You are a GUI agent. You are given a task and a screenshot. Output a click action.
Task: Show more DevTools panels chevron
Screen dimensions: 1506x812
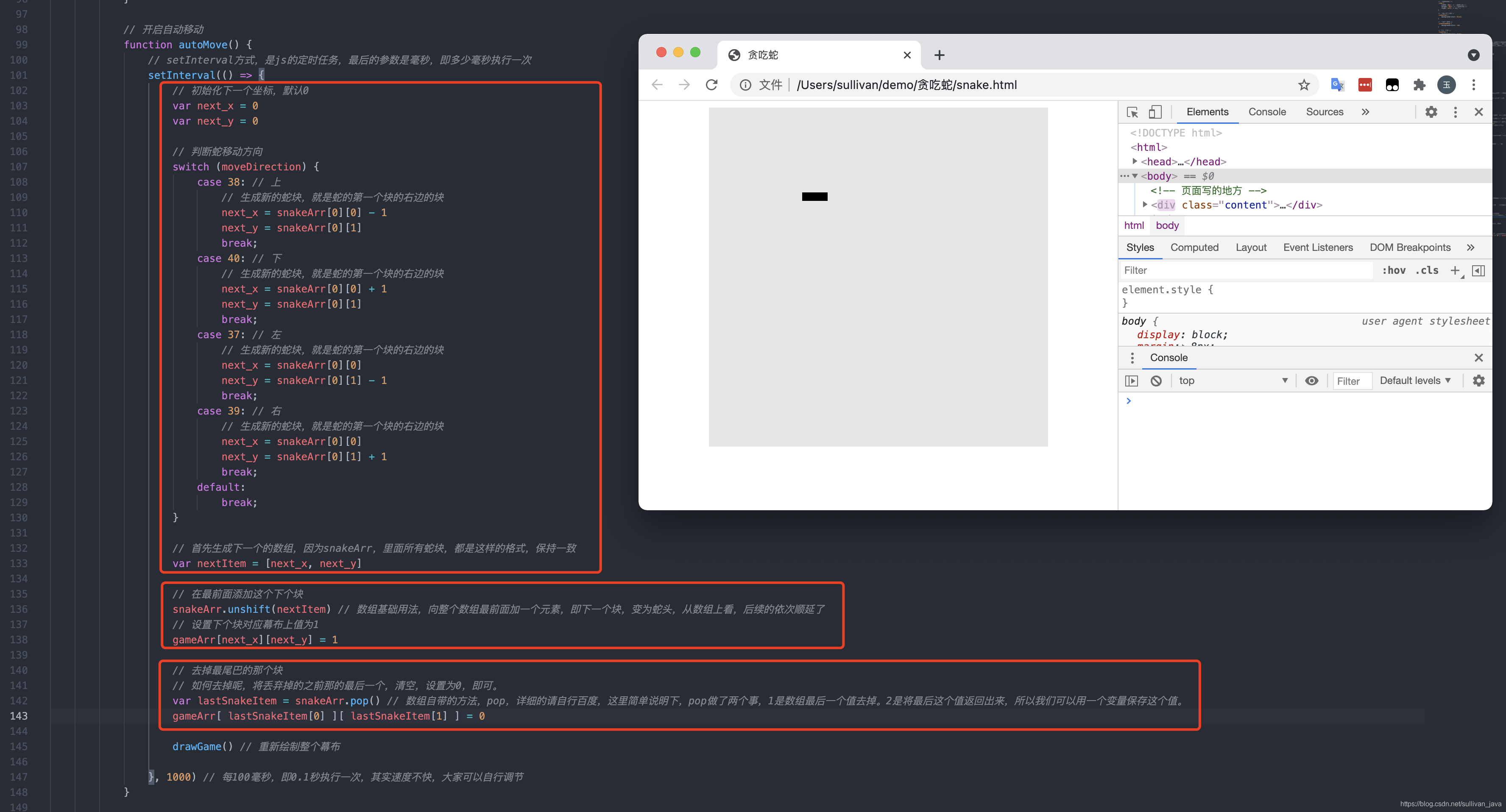point(1365,111)
